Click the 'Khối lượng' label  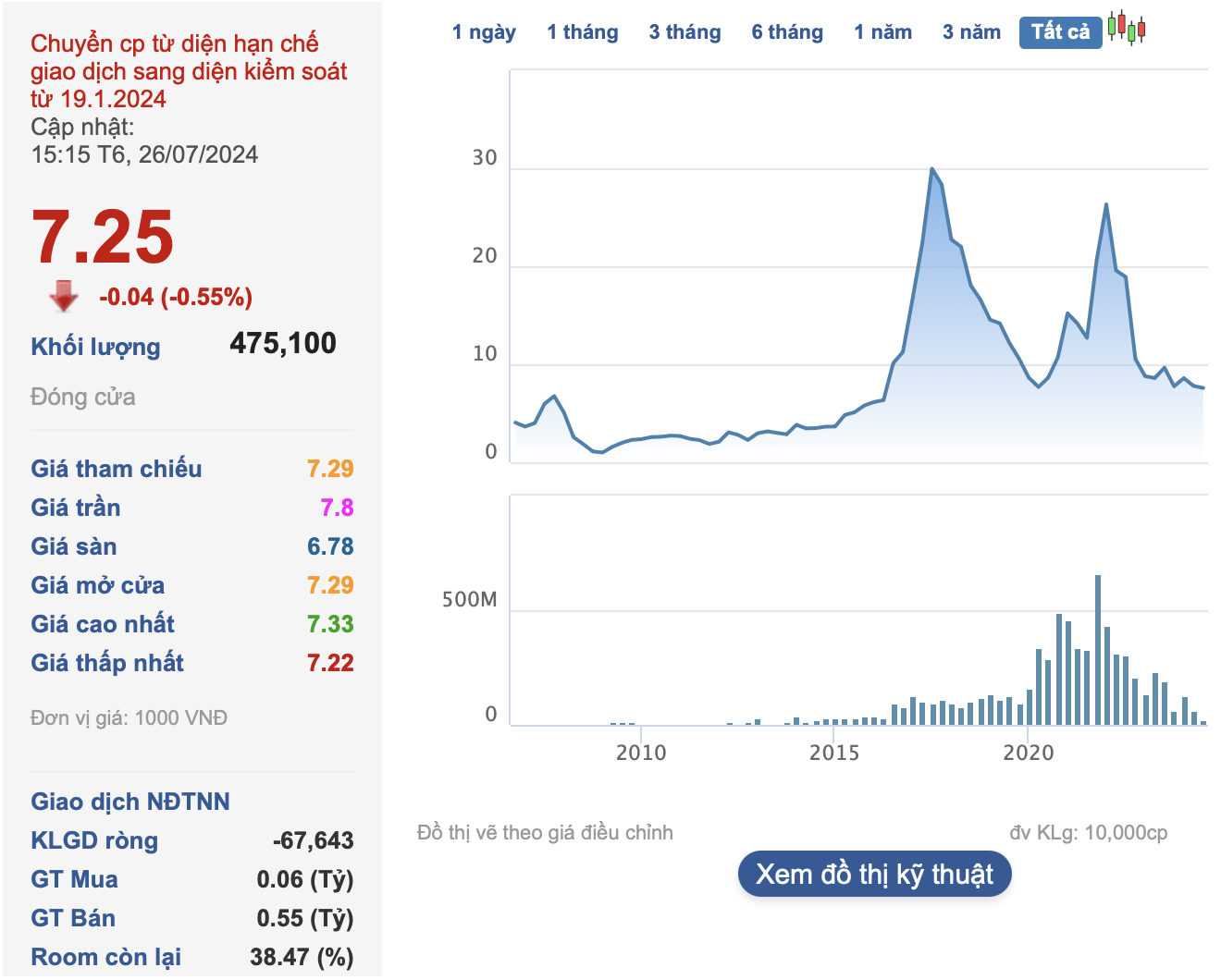click(95, 347)
